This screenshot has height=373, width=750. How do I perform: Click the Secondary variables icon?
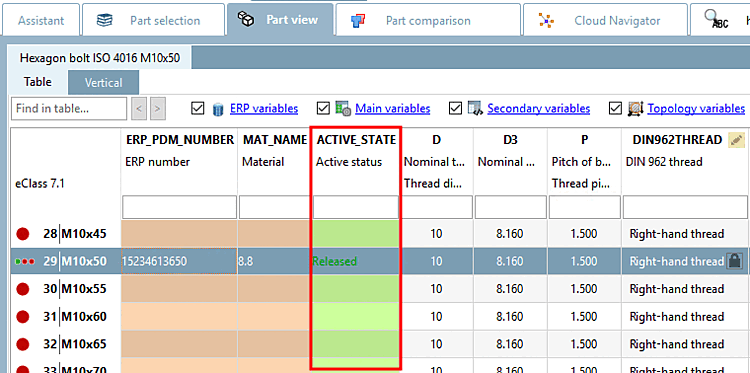click(475, 109)
